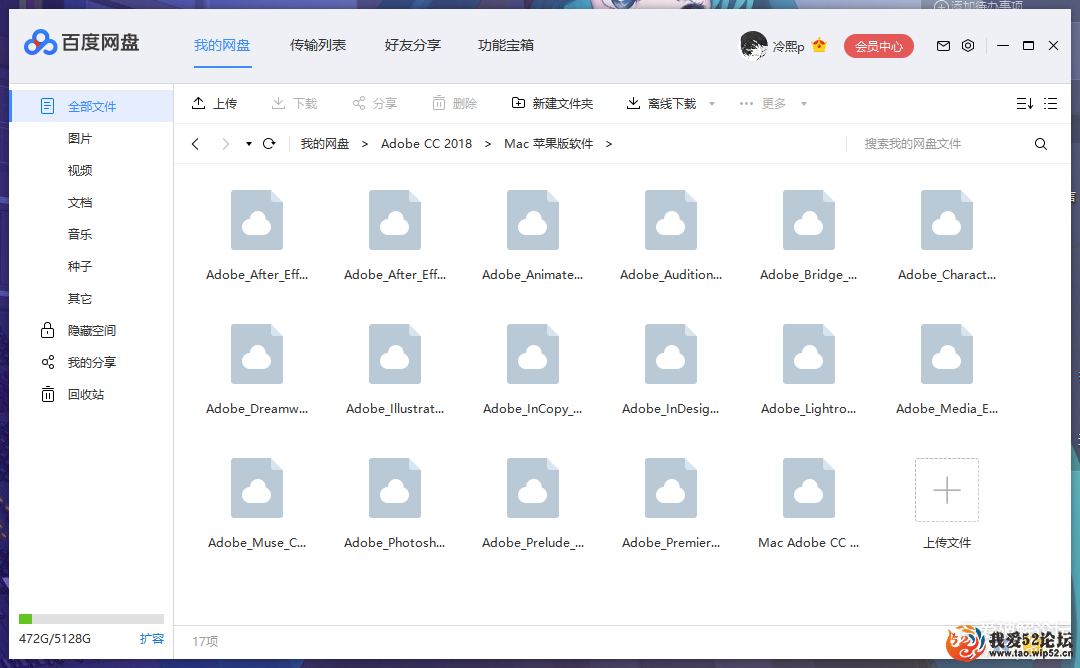Viewport: 1080px width, 668px height.
Task: Click Mac 苹果版软件 breadcrumb
Action: pos(548,143)
